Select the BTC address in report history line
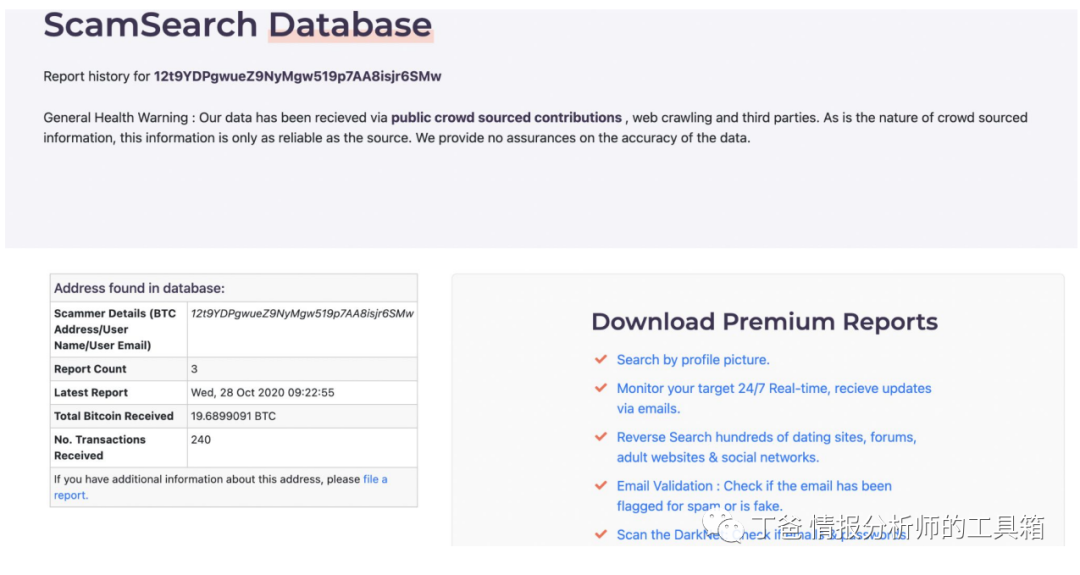1080x575 pixels. 298,76
